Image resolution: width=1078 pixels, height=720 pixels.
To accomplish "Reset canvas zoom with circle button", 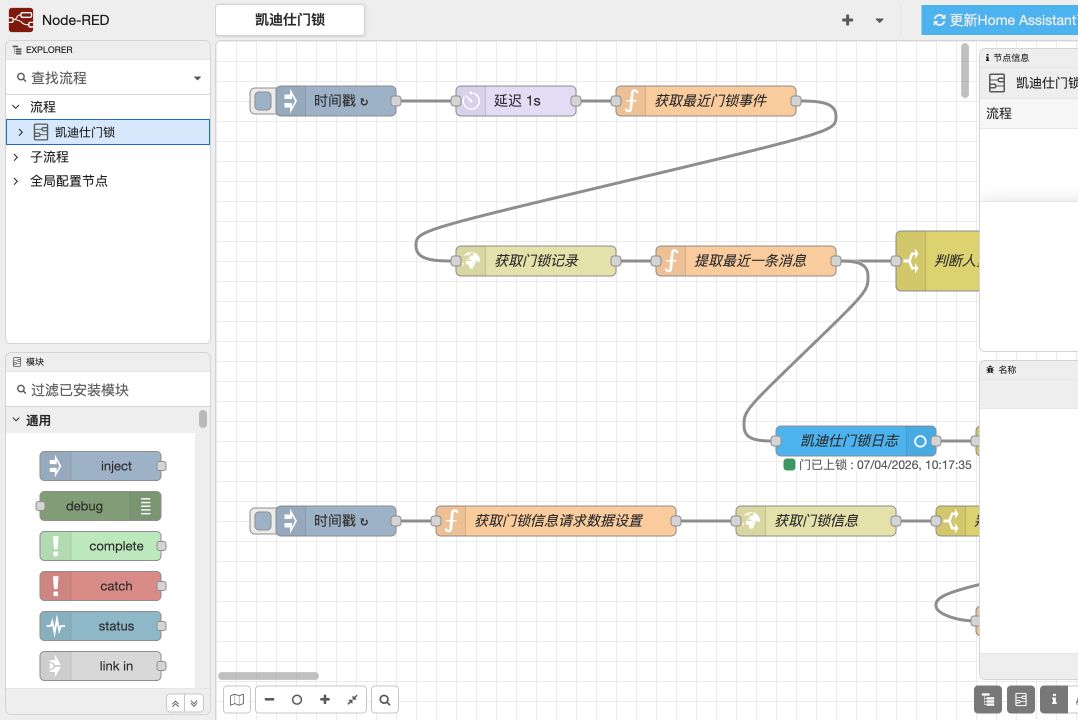I will (297, 700).
